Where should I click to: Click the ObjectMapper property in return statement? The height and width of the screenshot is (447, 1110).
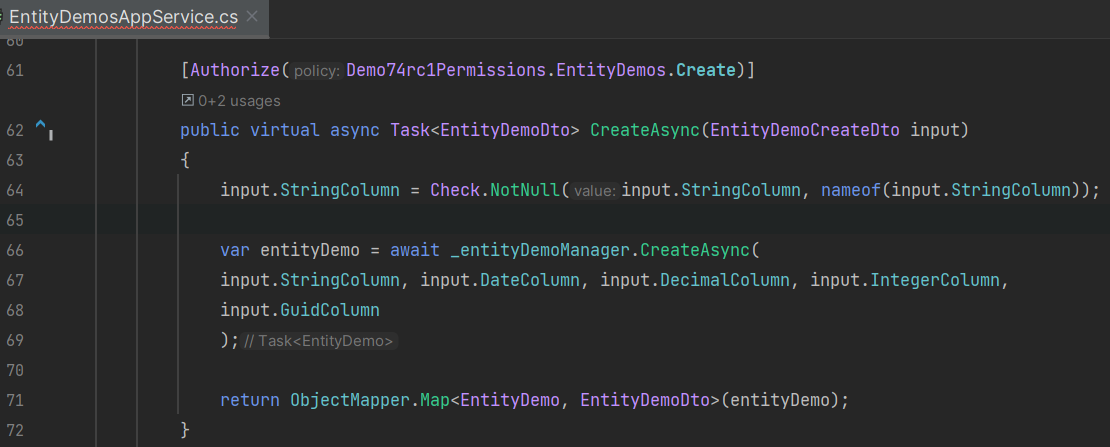point(345,400)
